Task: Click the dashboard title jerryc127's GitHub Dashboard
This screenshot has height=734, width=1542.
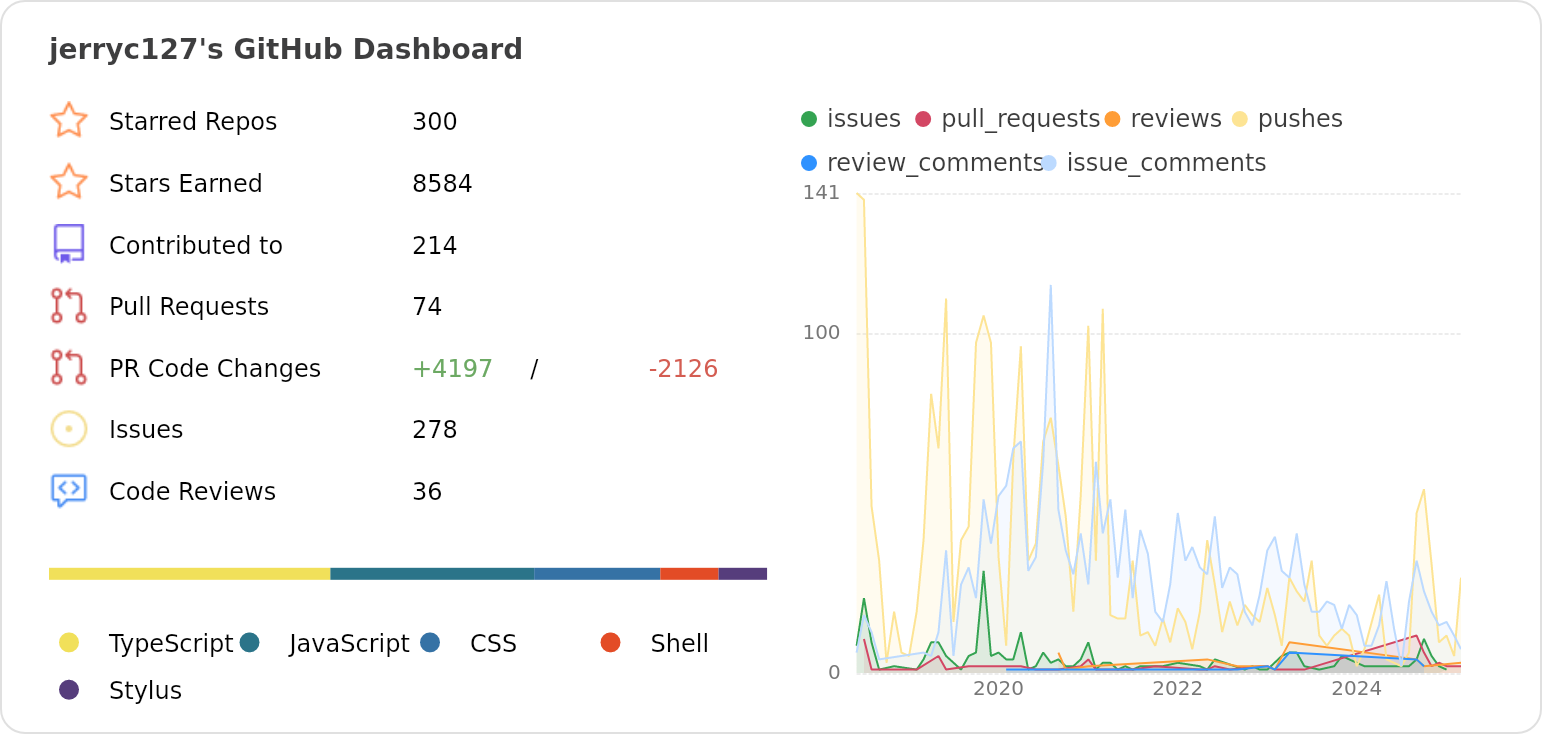Action: (286, 50)
